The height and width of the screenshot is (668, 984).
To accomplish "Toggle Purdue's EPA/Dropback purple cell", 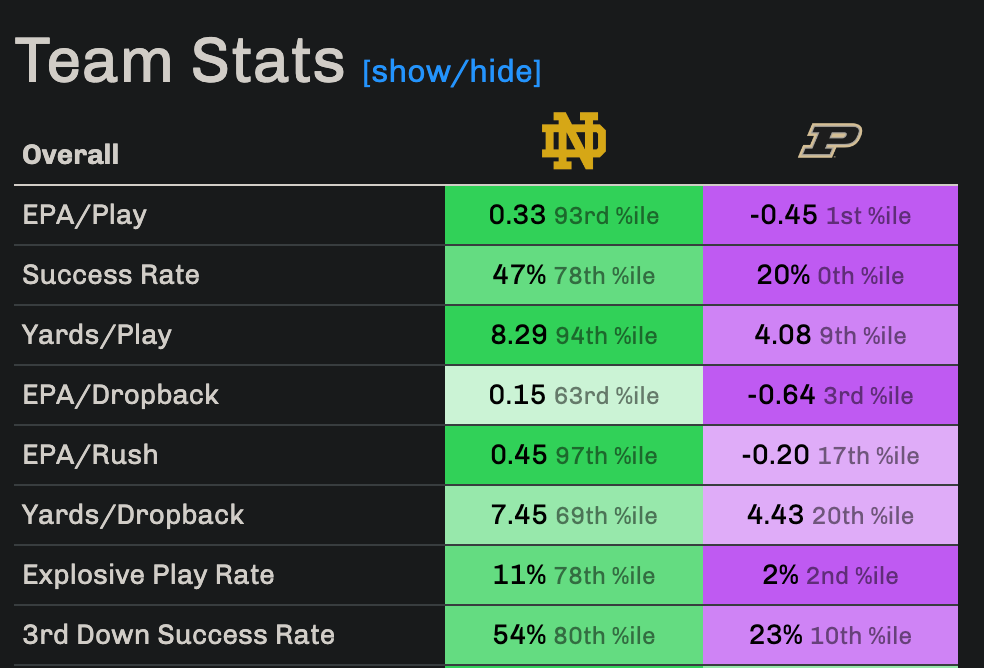I will coord(830,395).
